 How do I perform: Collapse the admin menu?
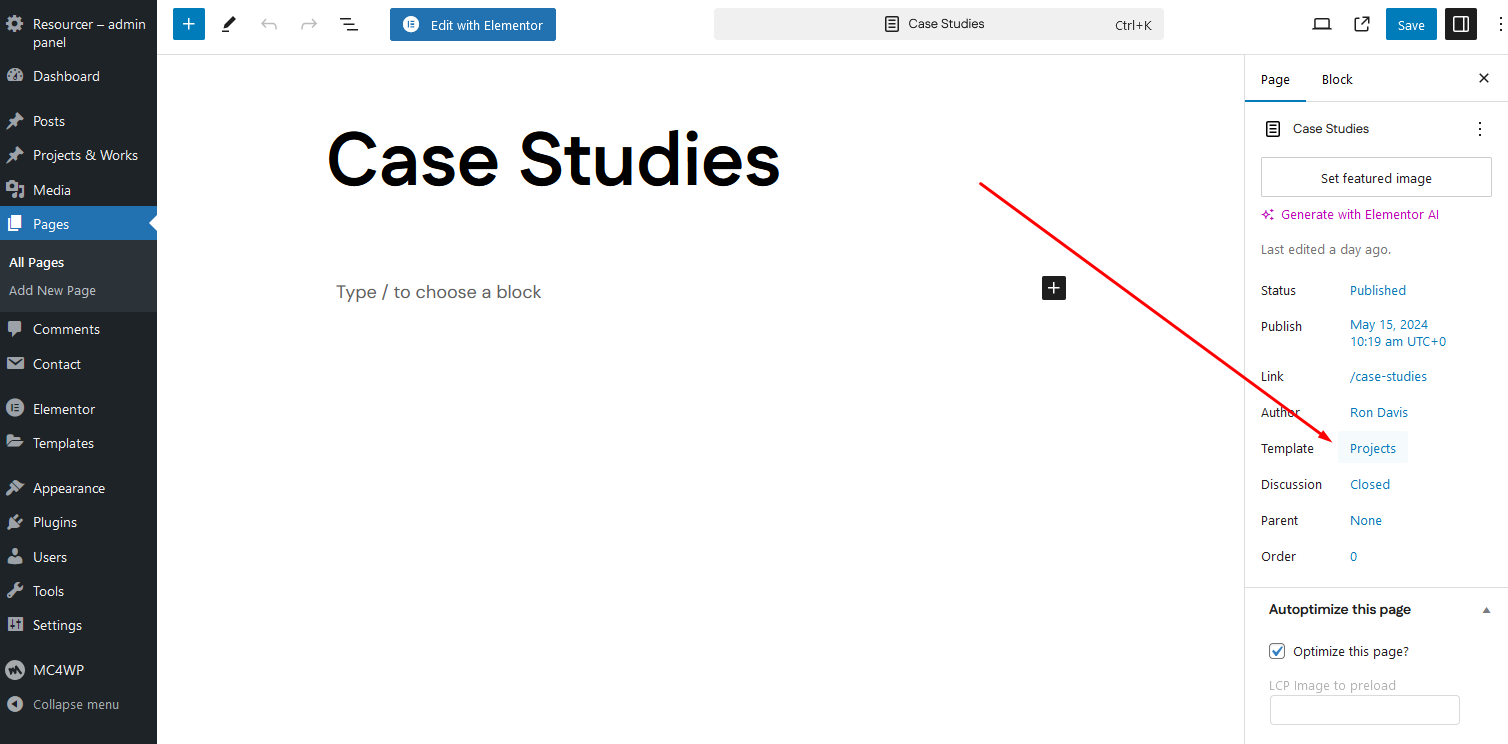78,704
